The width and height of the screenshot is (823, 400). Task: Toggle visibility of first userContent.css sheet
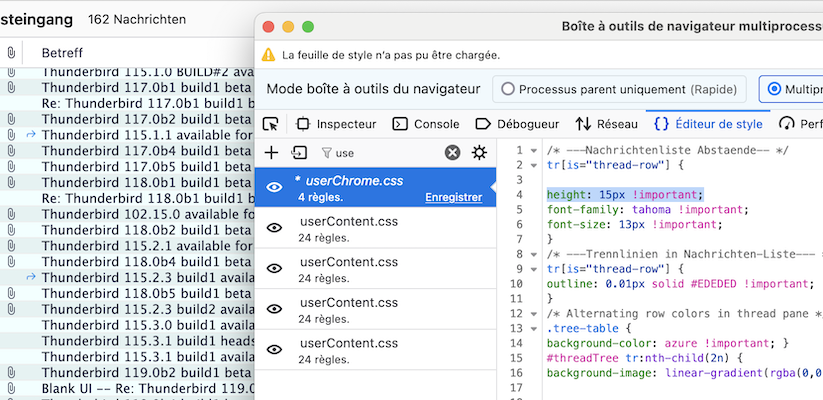274,228
